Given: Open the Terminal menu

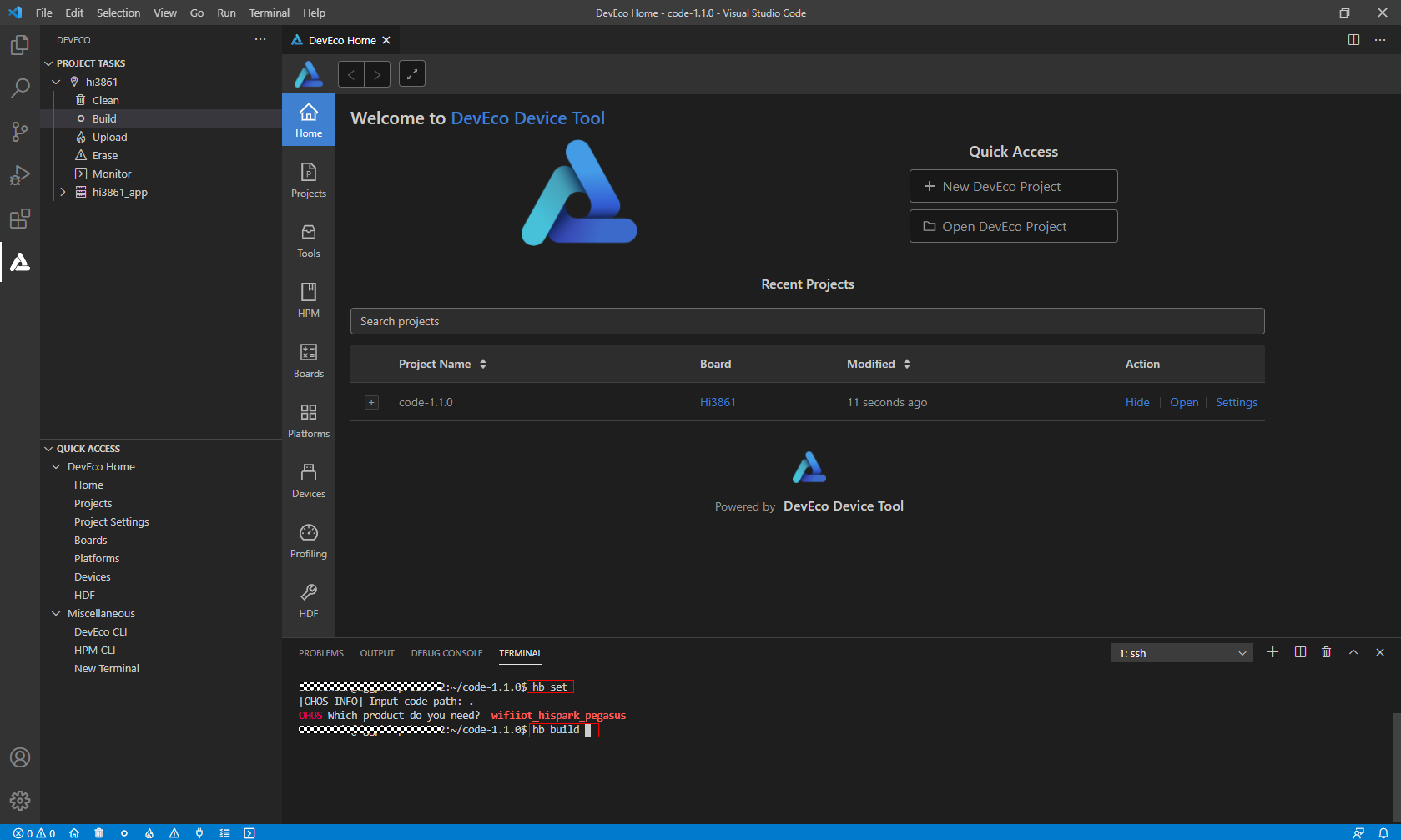Looking at the screenshot, I should pos(269,13).
